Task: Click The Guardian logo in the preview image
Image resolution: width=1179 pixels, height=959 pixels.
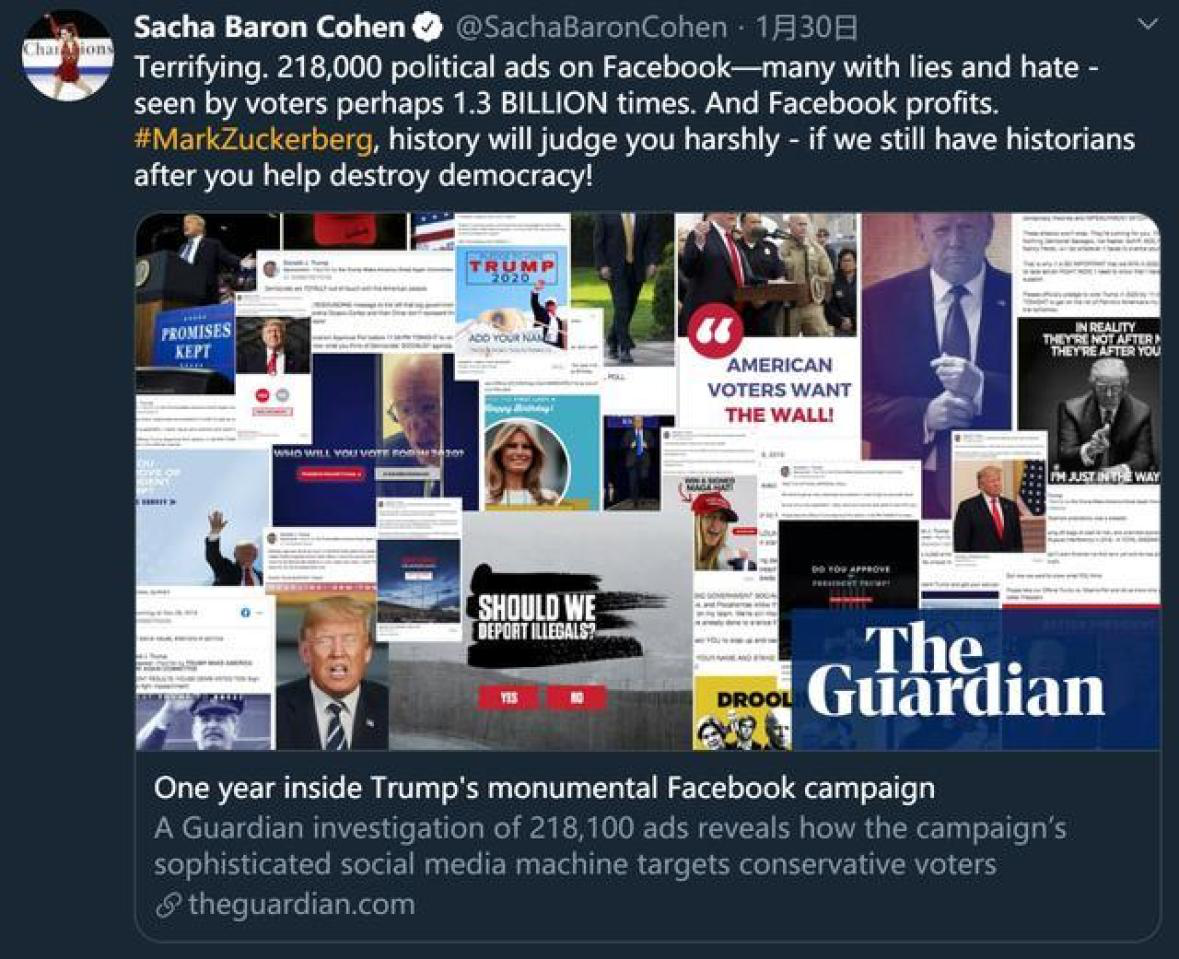Action: [956, 671]
